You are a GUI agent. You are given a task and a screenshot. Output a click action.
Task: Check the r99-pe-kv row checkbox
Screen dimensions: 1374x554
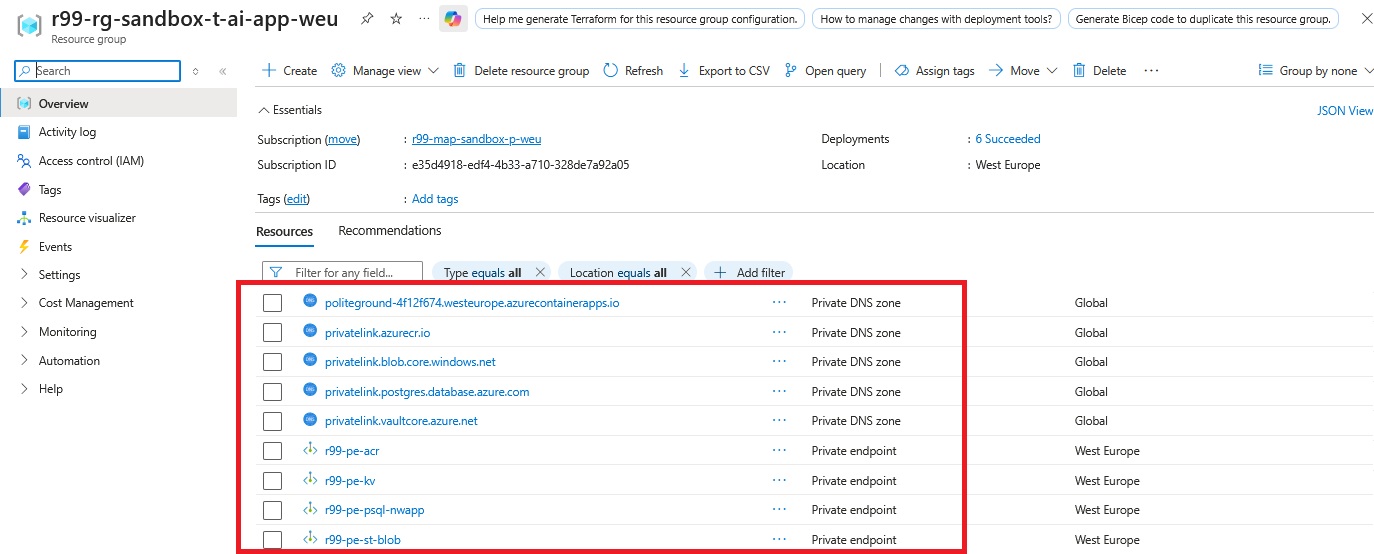pyautogui.click(x=272, y=481)
